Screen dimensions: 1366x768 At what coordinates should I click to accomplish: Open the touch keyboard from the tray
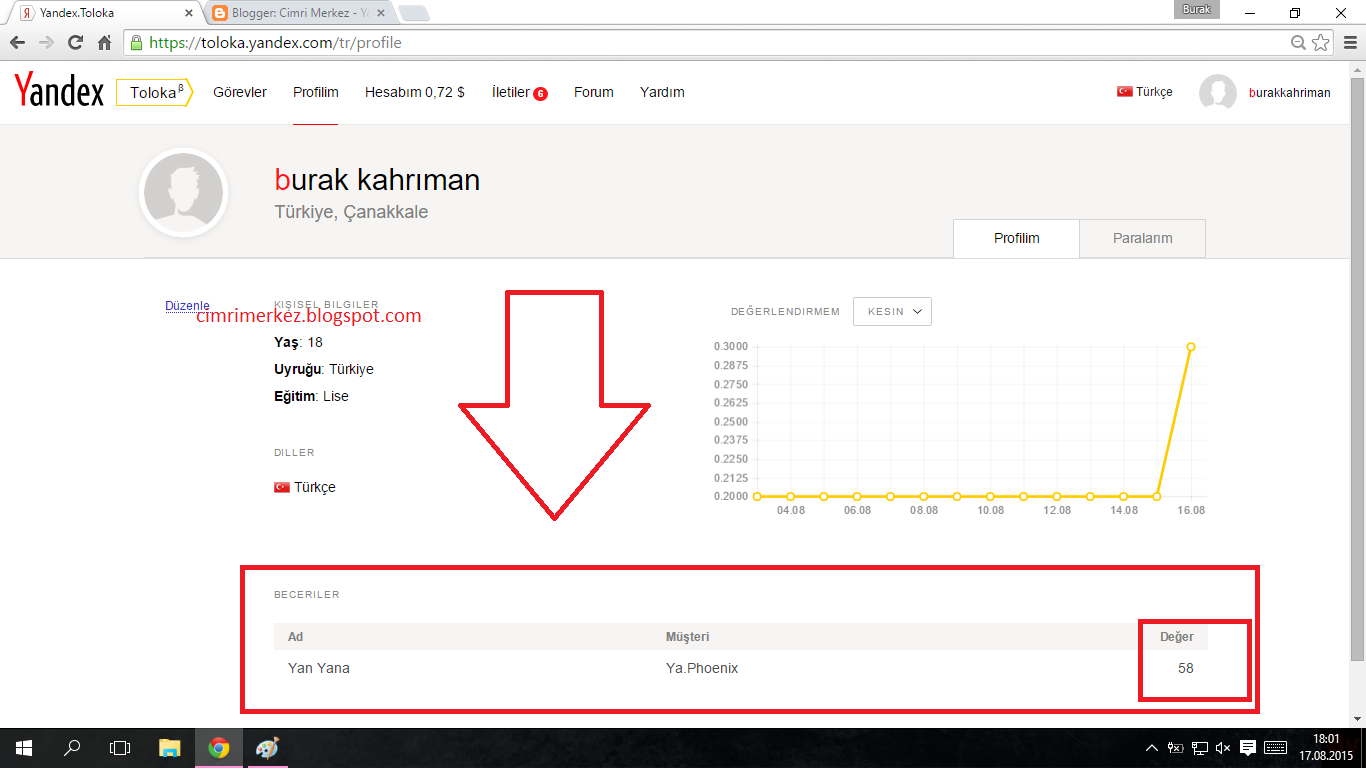(1275, 748)
